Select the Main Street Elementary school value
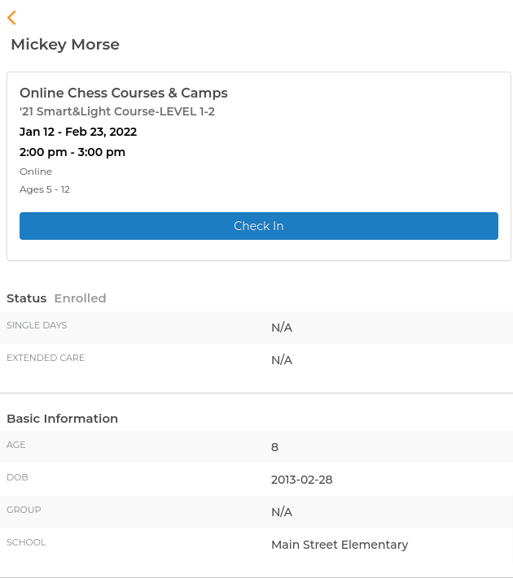The width and height of the screenshot is (513, 578). [340, 544]
